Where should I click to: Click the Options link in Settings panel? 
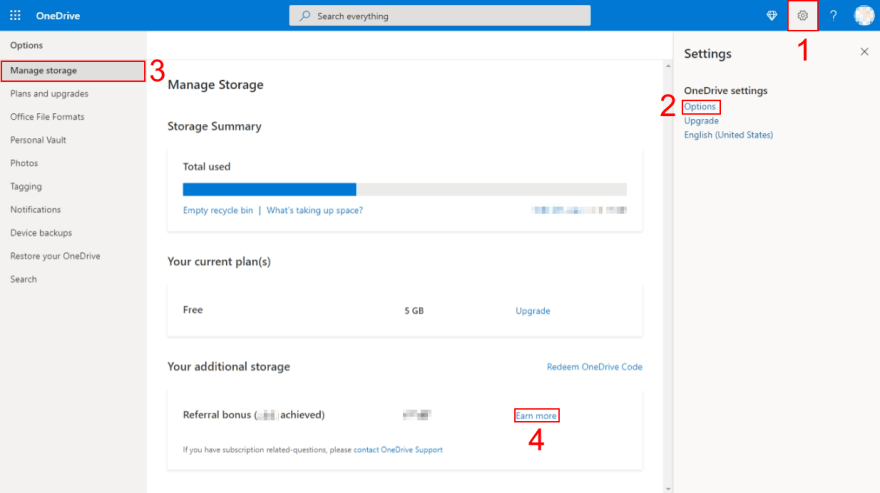700,107
